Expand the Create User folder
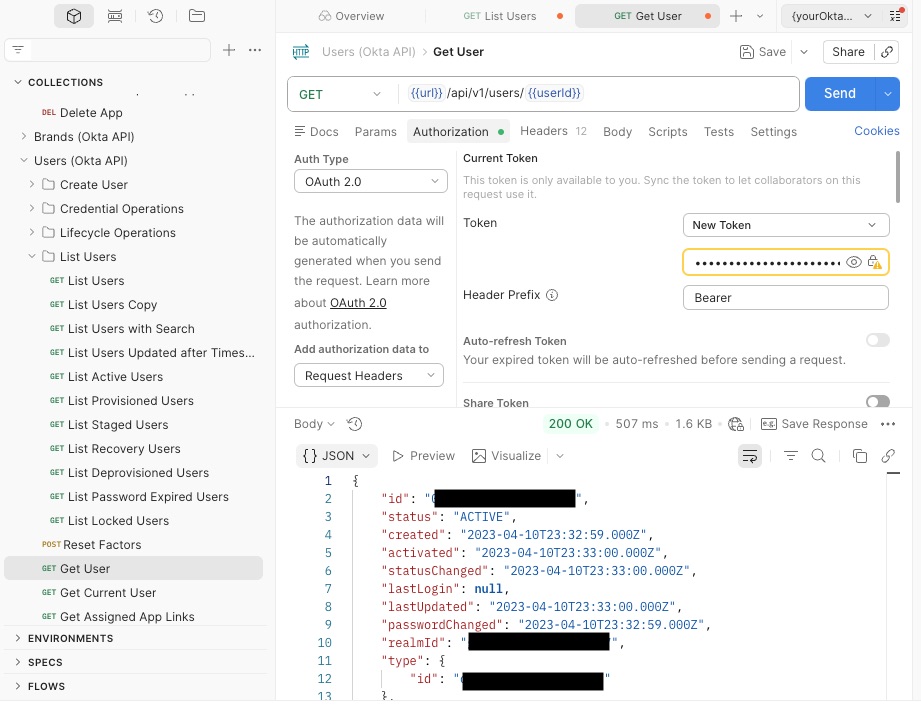The height and width of the screenshot is (706, 921). [32, 184]
